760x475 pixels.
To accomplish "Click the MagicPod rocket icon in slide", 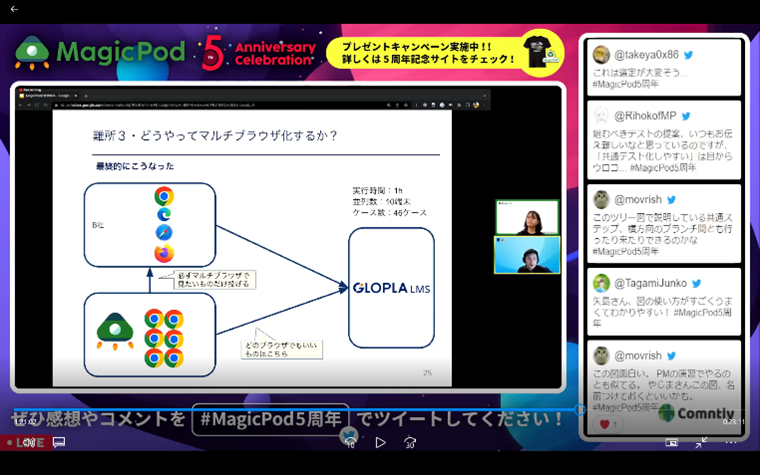I will [x=115, y=331].
